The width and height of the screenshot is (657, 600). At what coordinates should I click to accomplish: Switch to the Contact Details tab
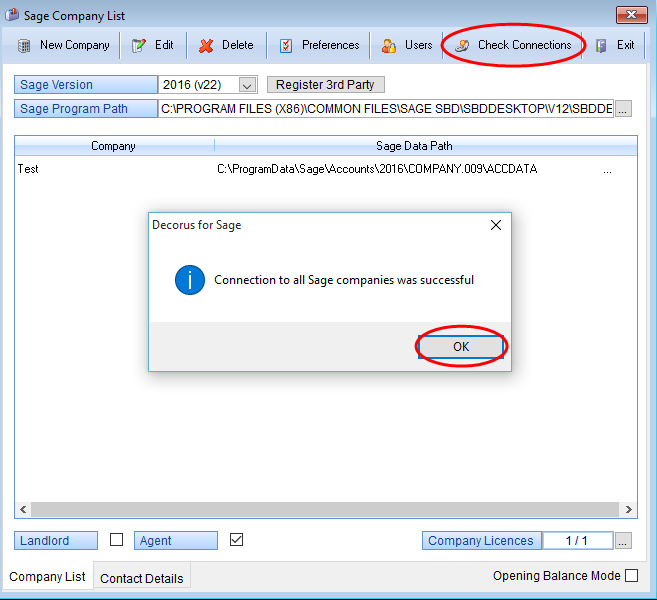(142, 578)
